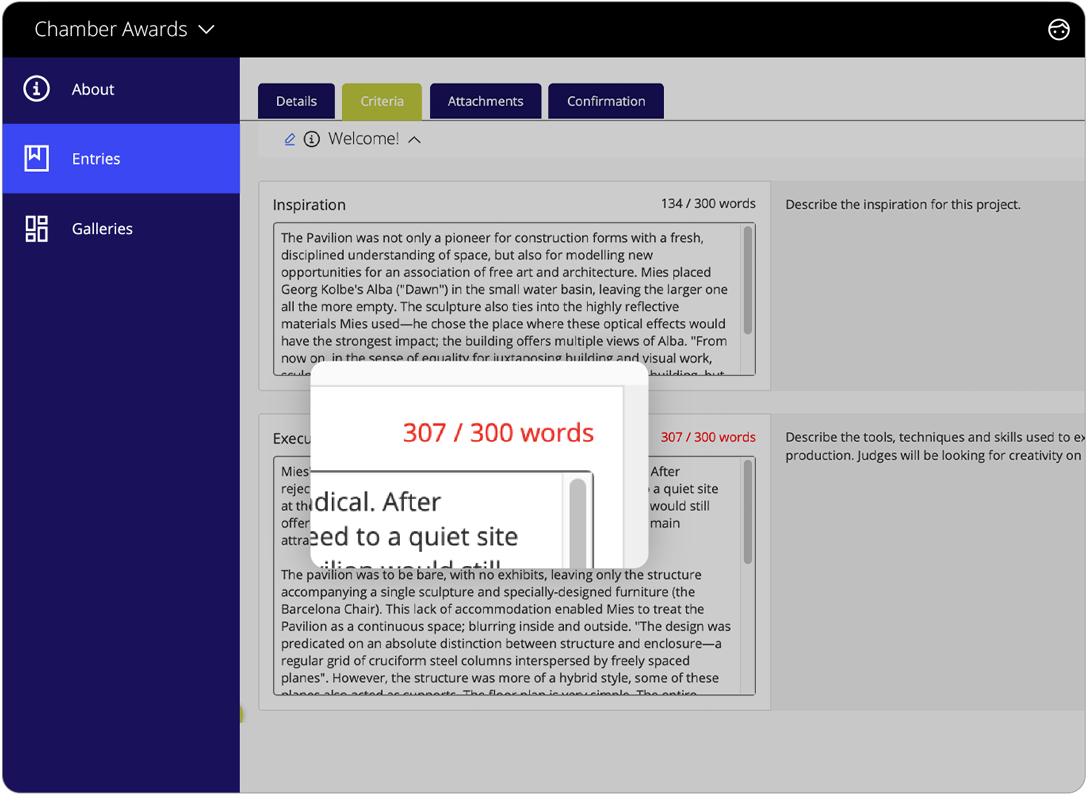Click the user account icon top right
The image size is (1086, 797).
1059,29
